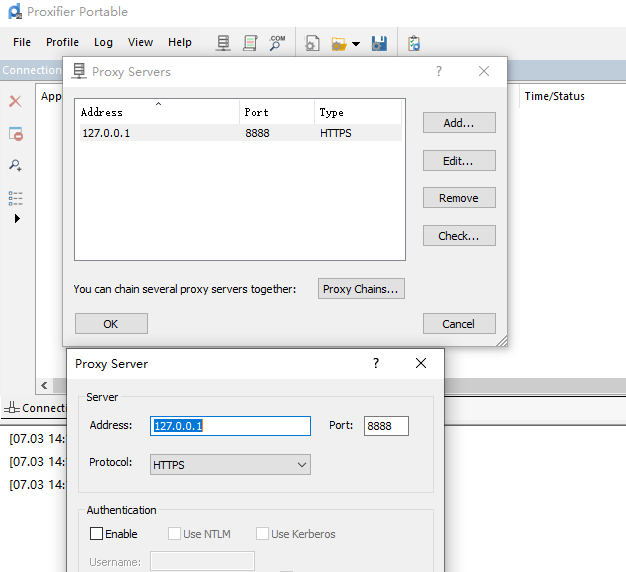This screenshot has height=572, width=626.
Task: Click the save profile floppy disk icon
Action: (x=379, y=43)
